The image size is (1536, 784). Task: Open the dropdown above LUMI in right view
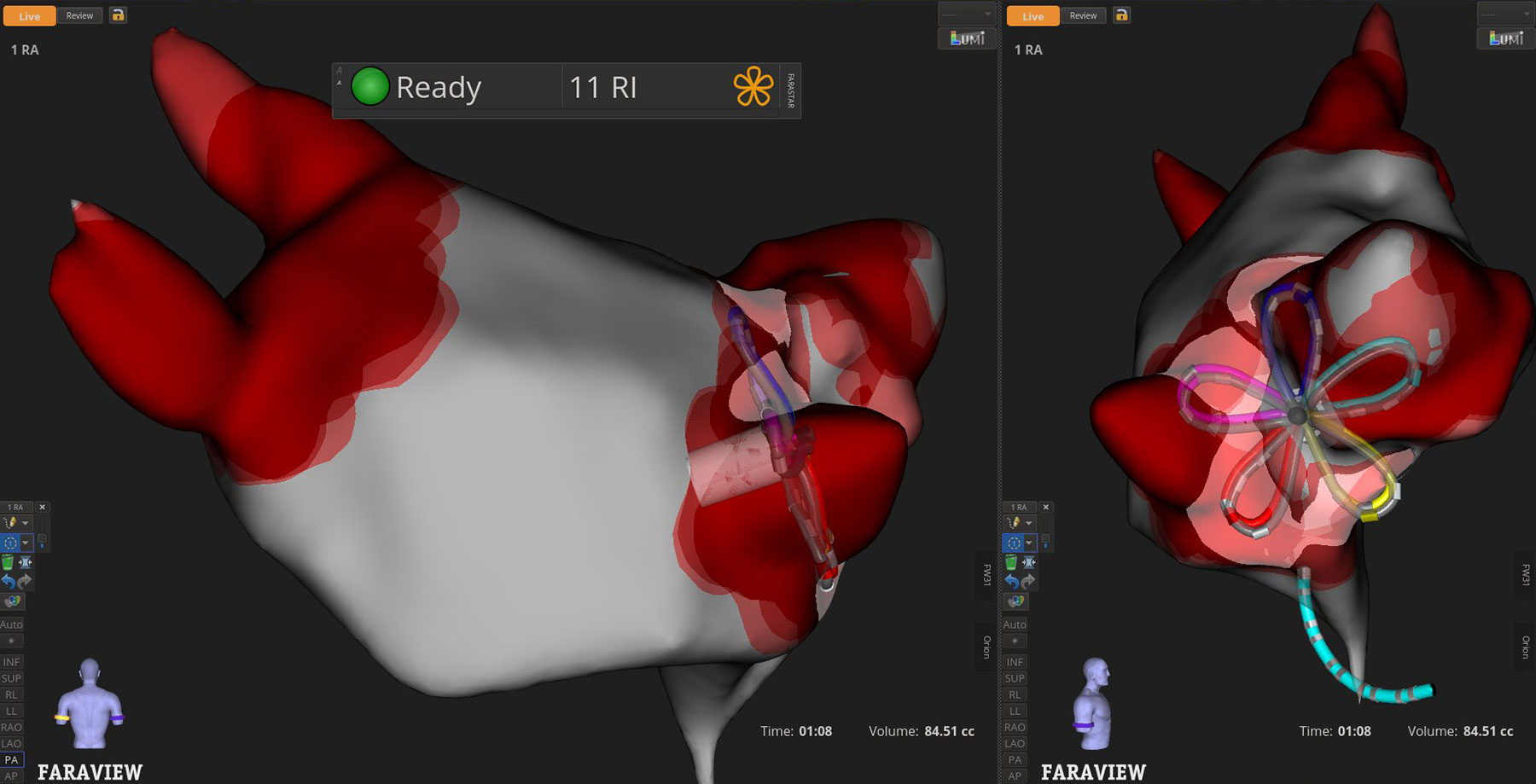pos(1504,15)
